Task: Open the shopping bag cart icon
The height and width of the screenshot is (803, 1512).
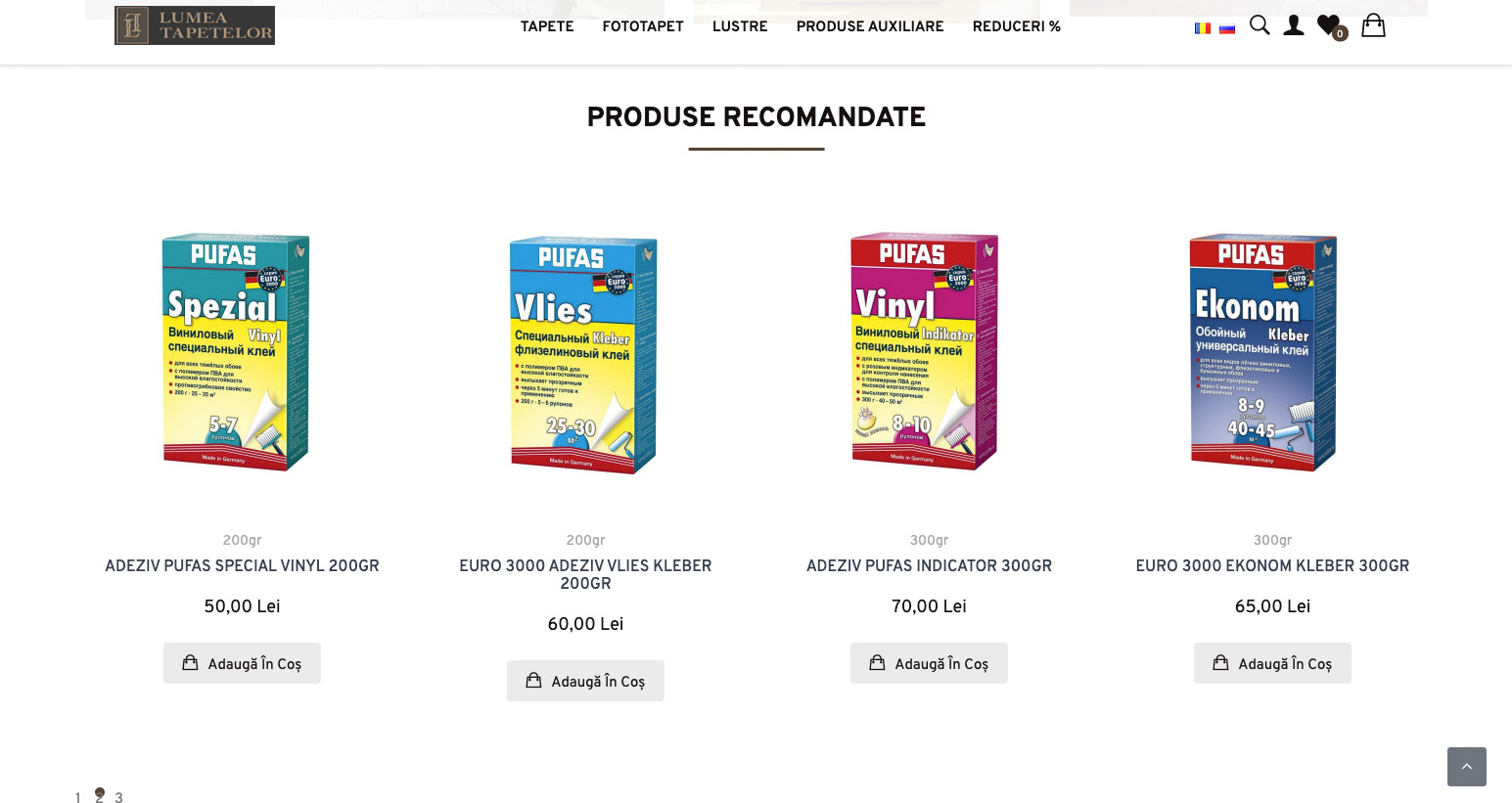Action: point(1374,25)
